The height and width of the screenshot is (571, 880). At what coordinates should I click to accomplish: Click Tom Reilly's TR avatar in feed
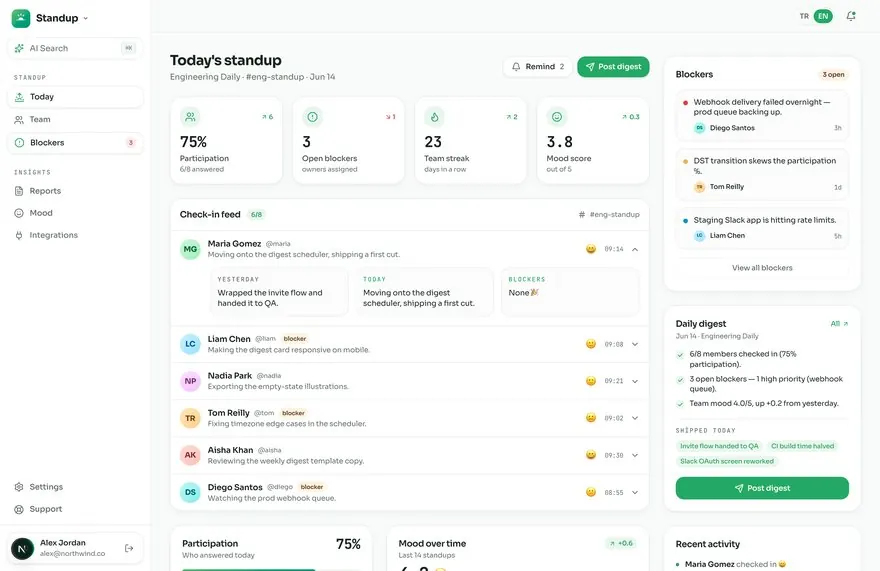(x=190, y=418)
